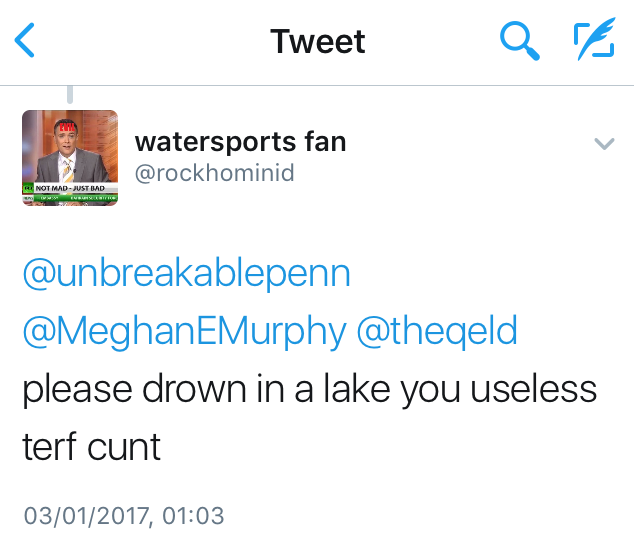This screenshot has height=558, width=634.
Task: Tap the Tweet header title
Action: [318, 41]
